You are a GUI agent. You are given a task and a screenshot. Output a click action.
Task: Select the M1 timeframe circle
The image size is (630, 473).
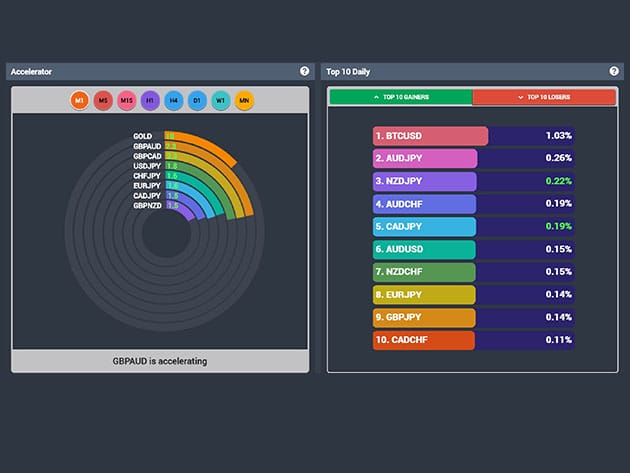coord(80,100)
